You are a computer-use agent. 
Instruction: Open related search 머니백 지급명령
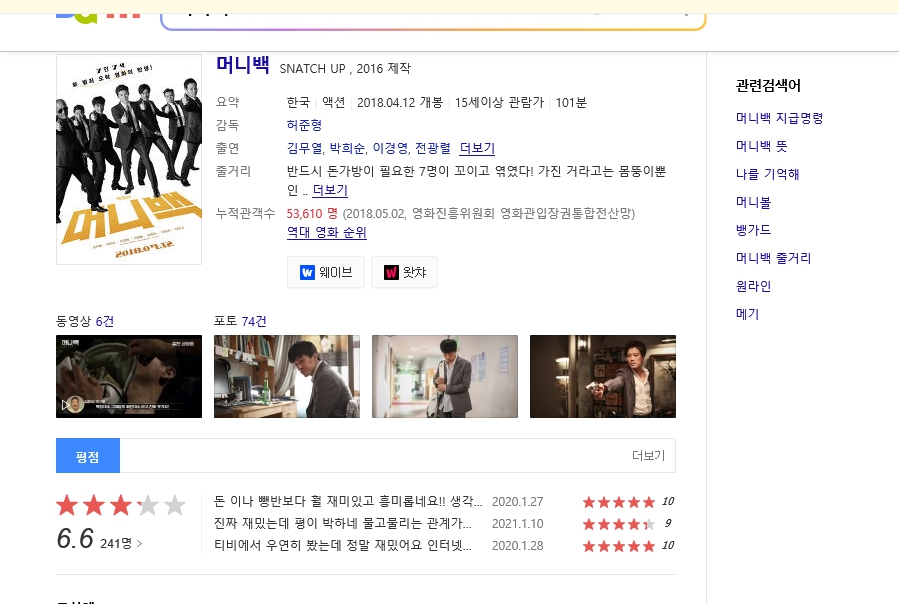[779, 118]
